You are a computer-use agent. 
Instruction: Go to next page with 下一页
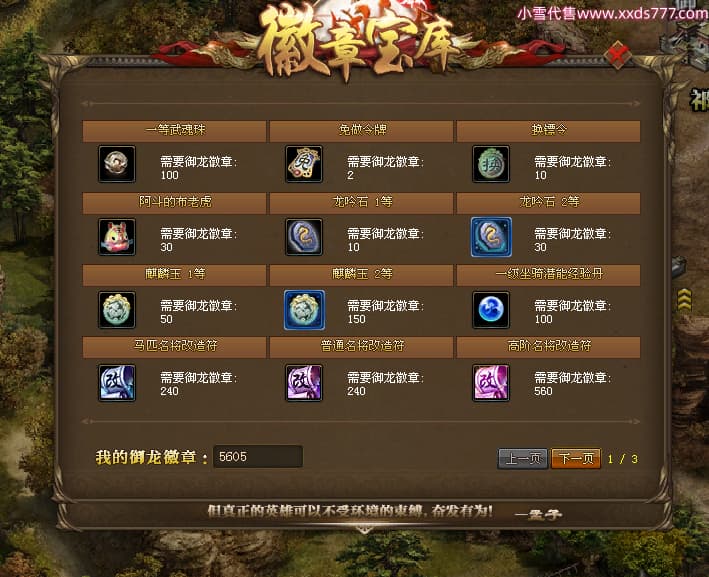pyautogui.click(x=576, y=459)
